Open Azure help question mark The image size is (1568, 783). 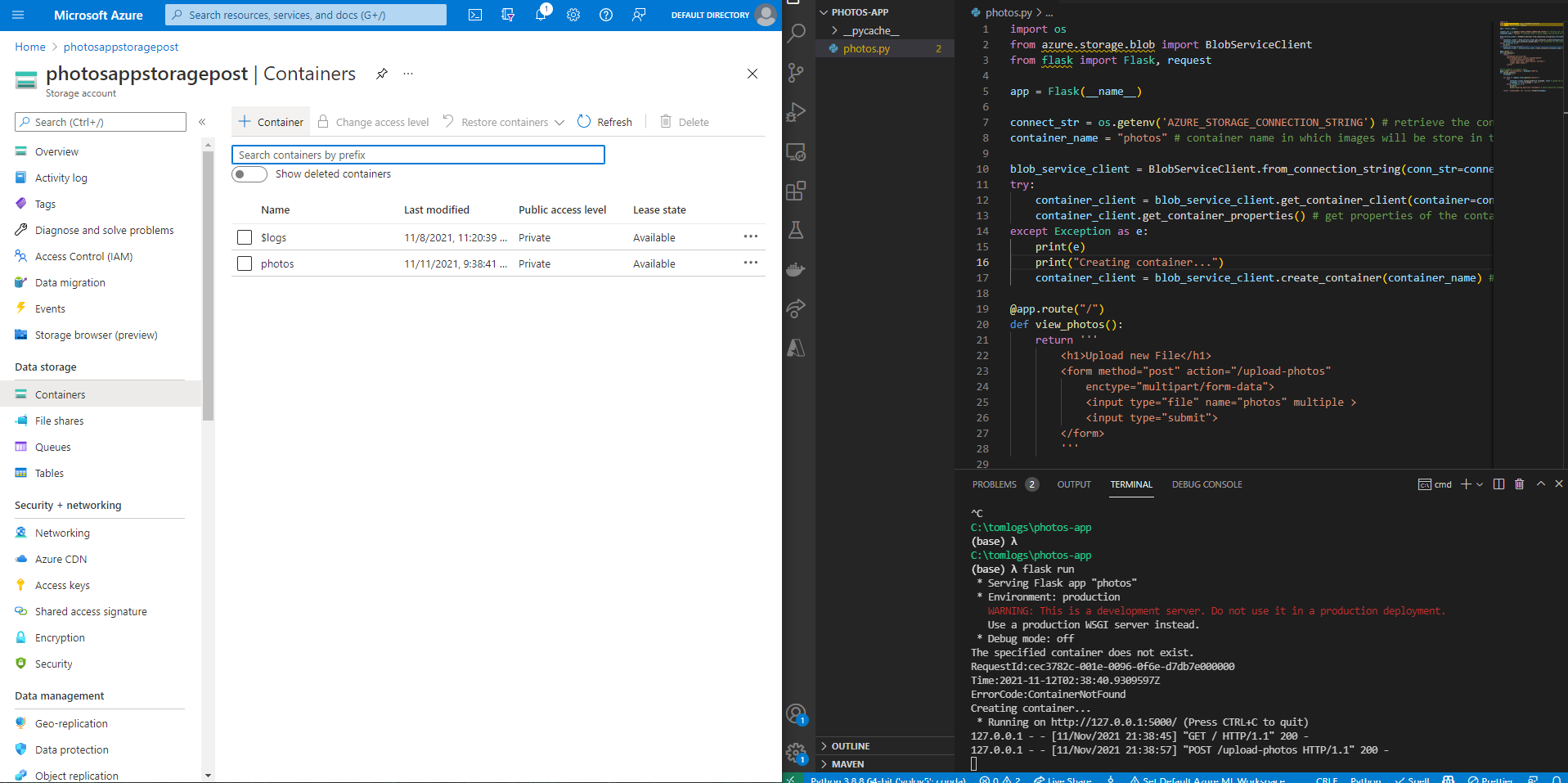coord(606,15)
